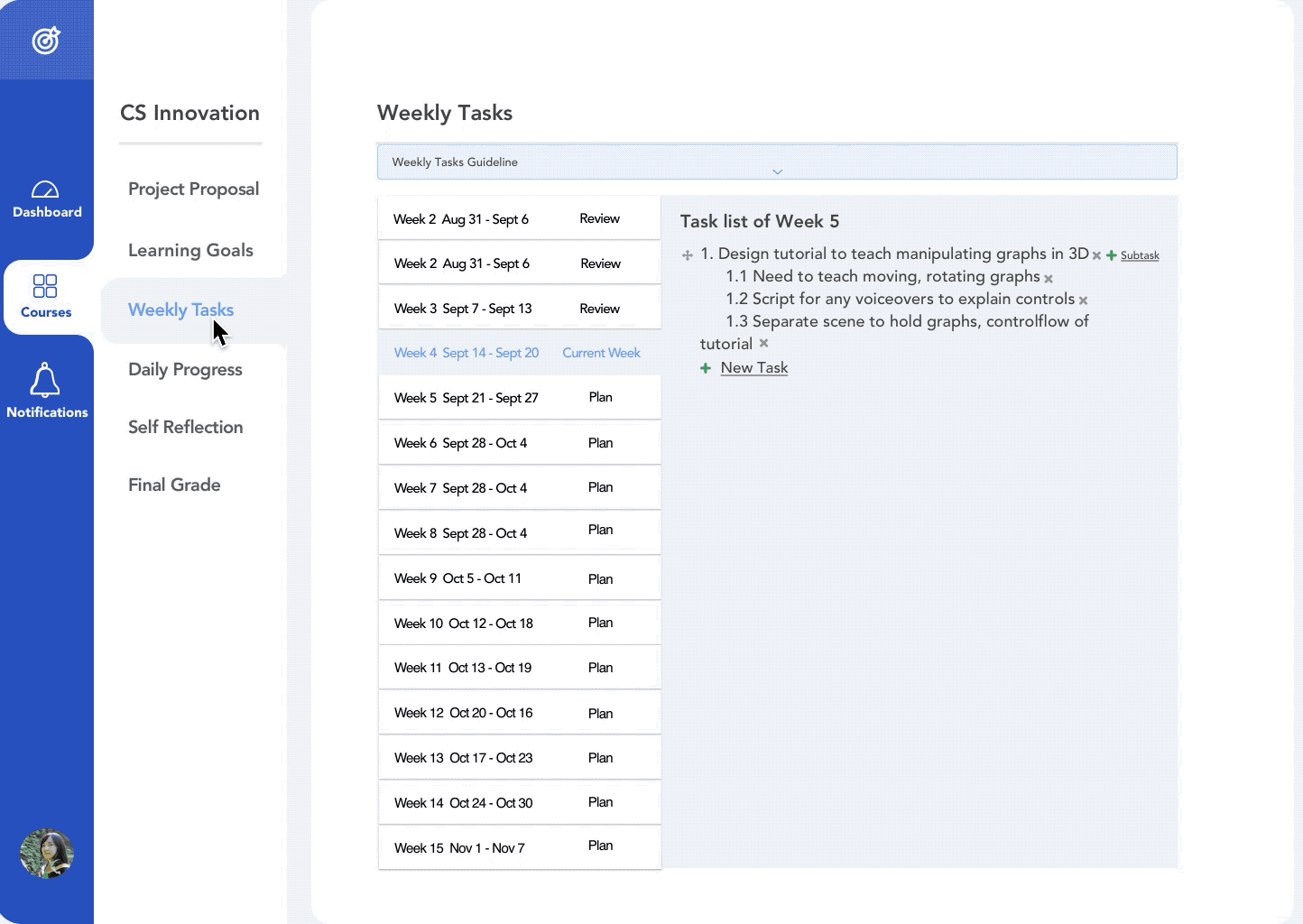Select Week 4 Sept 14 - Sept 20 row
This screenshot has height=924, width=1303.
click(x=520, y=353)
